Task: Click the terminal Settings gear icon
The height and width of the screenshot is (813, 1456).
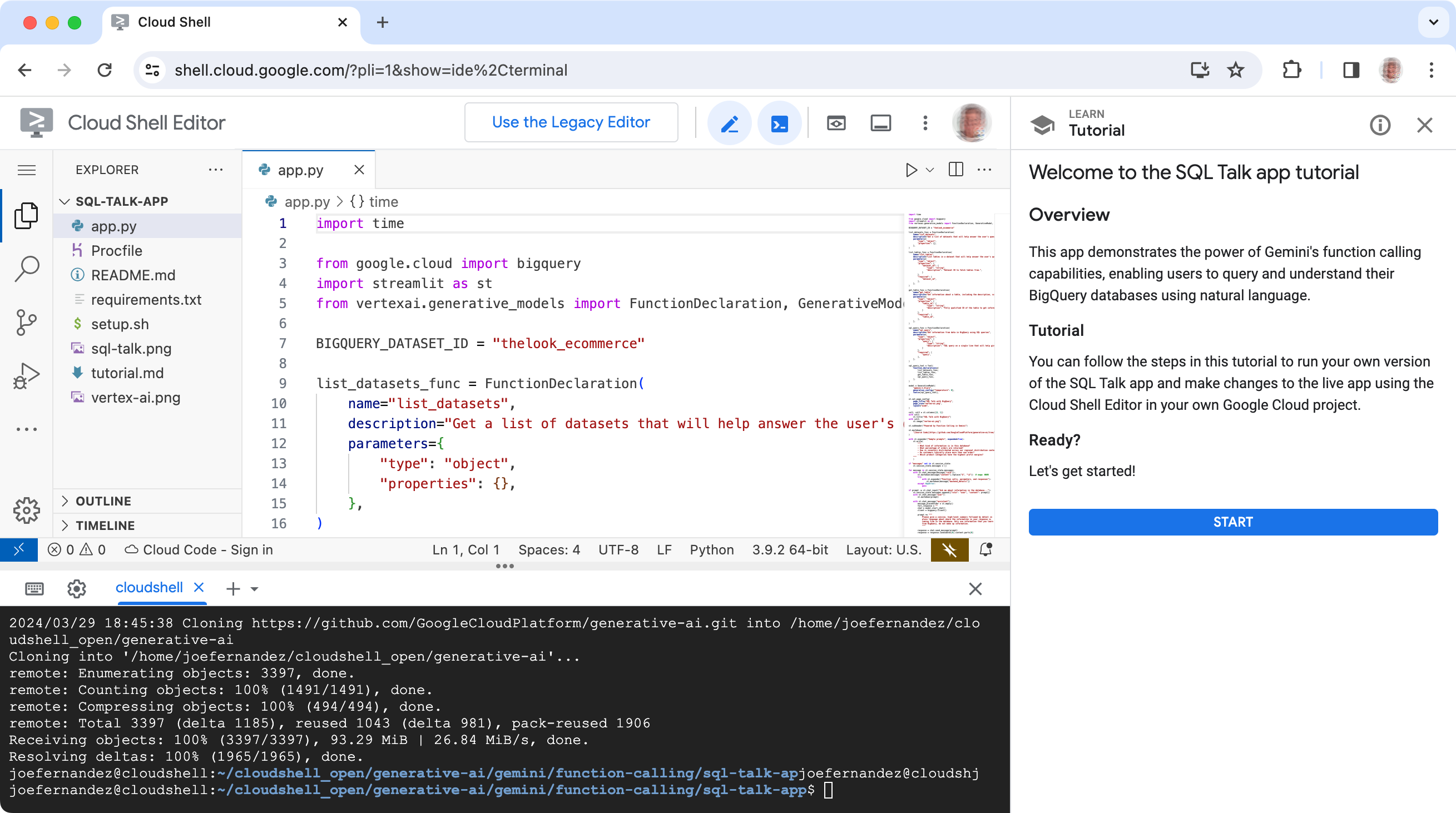Action: point(76,587)
